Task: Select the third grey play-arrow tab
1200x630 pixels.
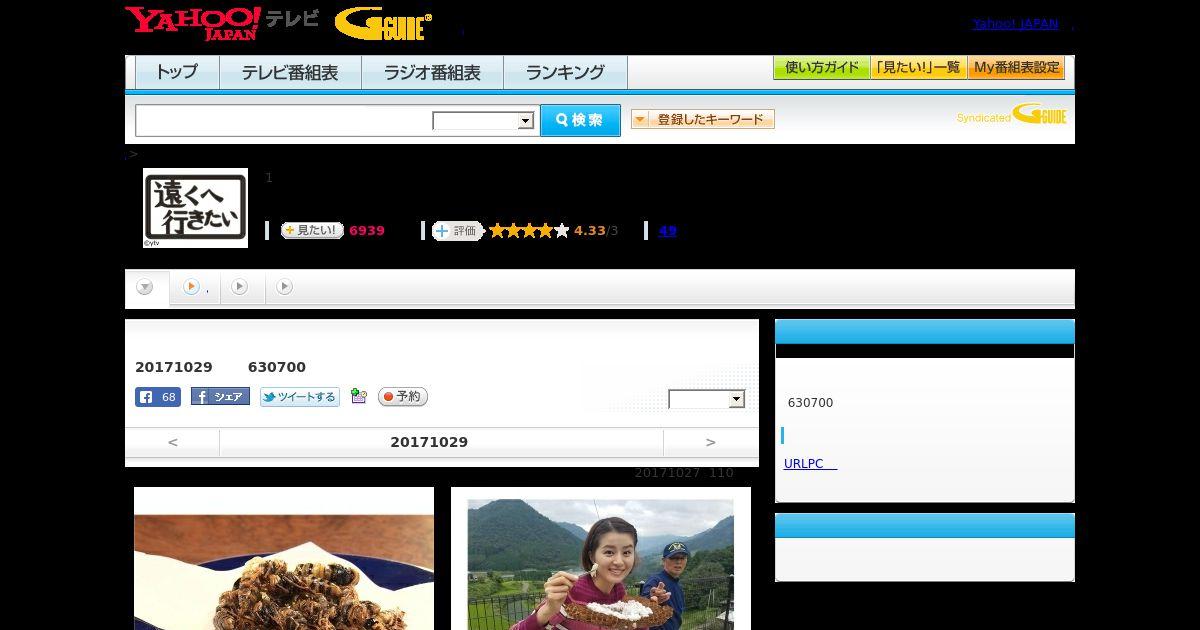Action: click(239, 287)
